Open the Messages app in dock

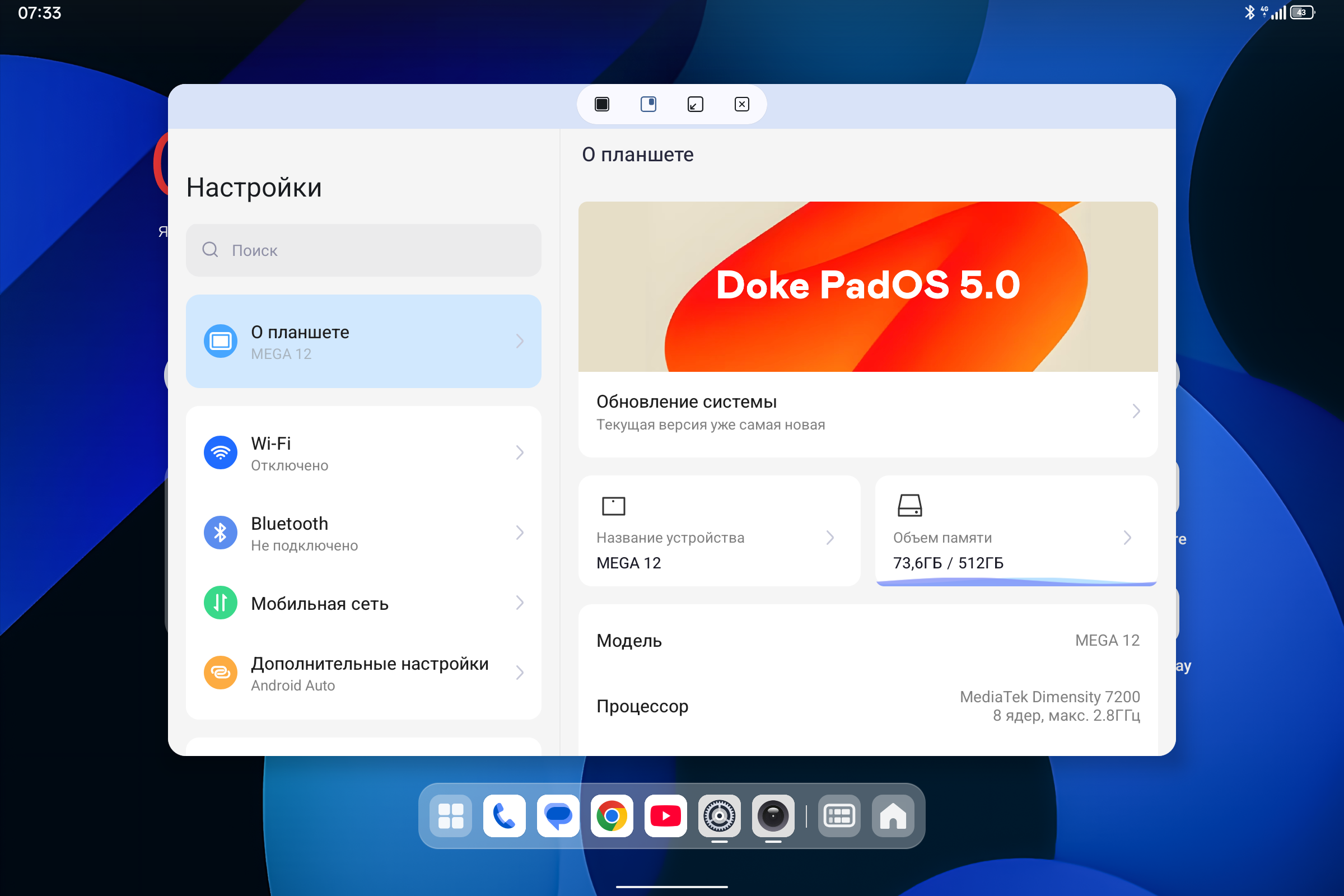click(558, 815)
